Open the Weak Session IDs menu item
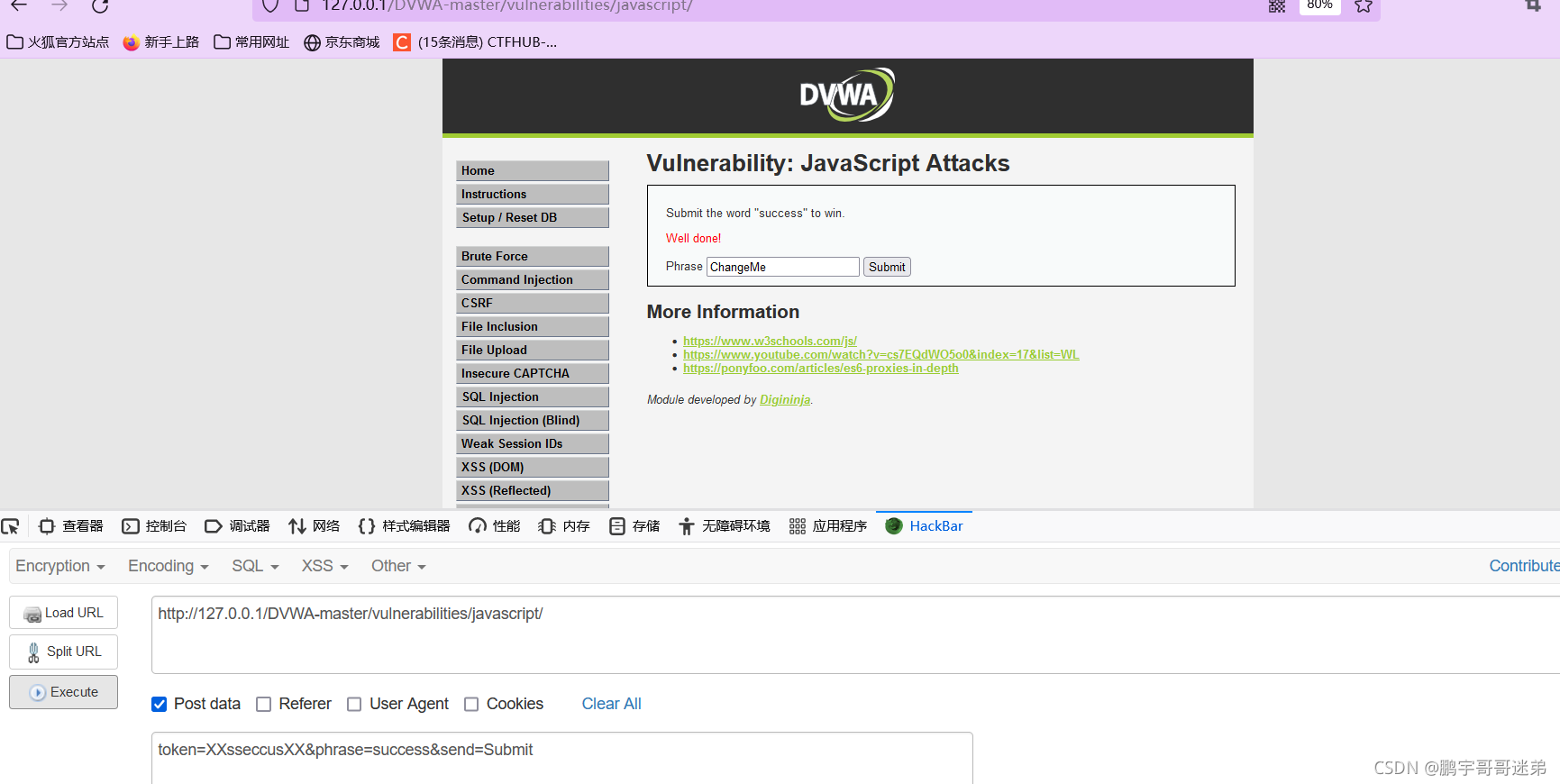Image resolution: width=1560 pixels, height=784 pixels. (533, 443)
